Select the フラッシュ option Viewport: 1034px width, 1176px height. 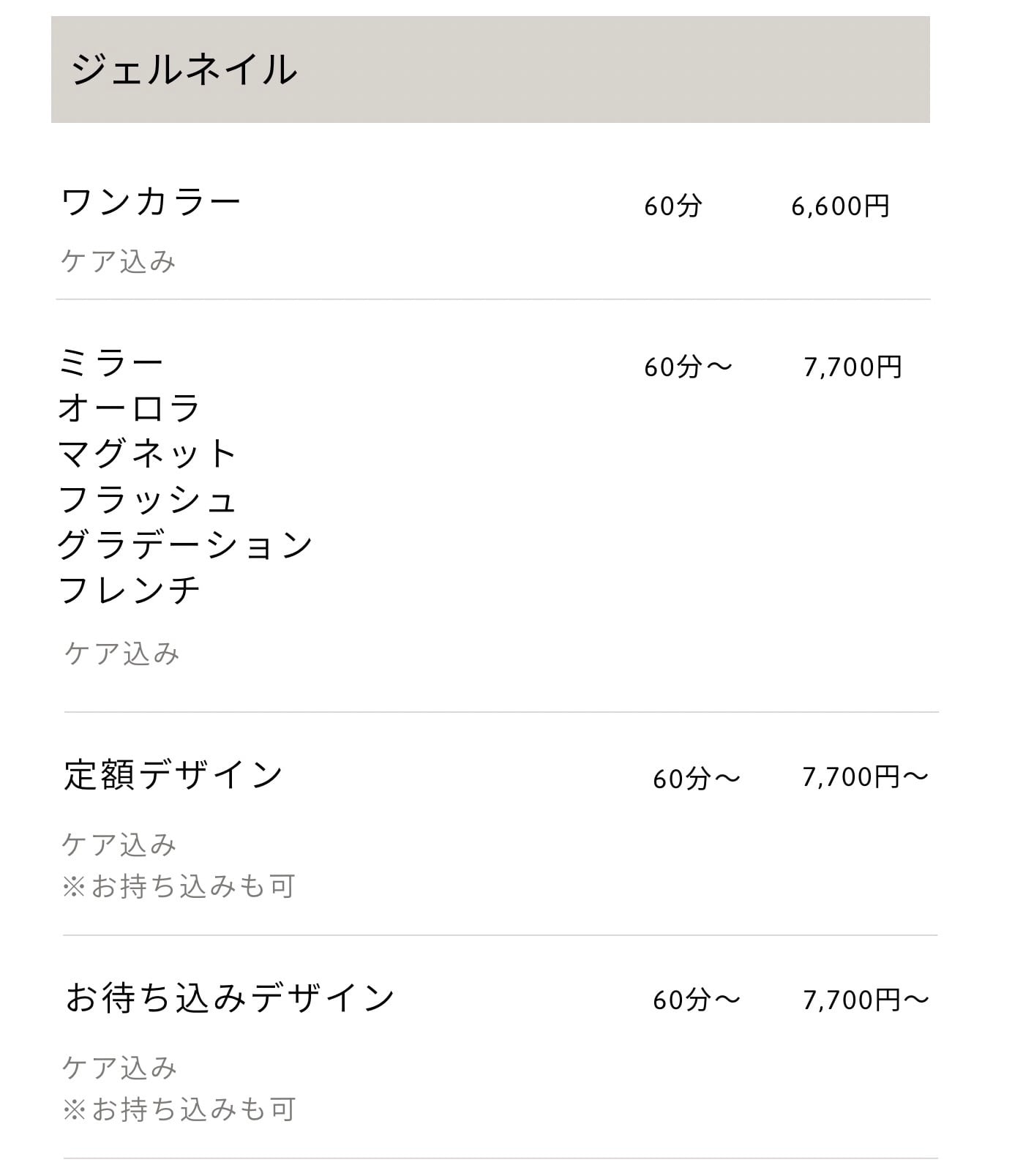[x=147, y=500]
